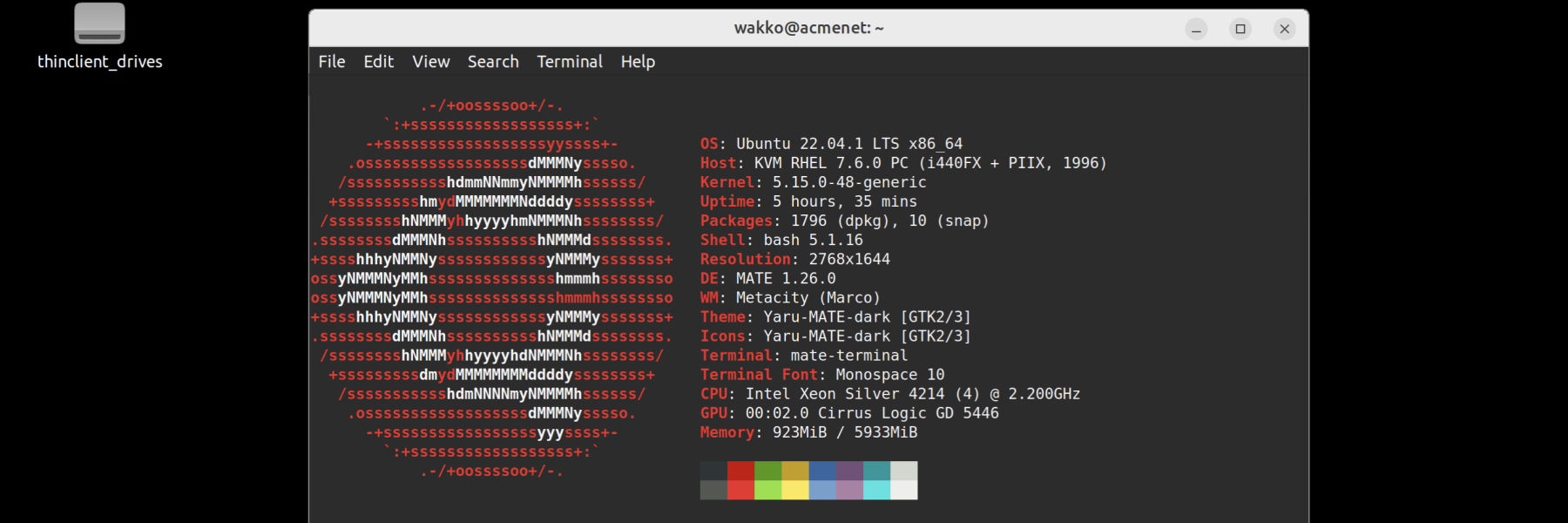Open the Help menu
1568x523 pixels.
(638, 62)
